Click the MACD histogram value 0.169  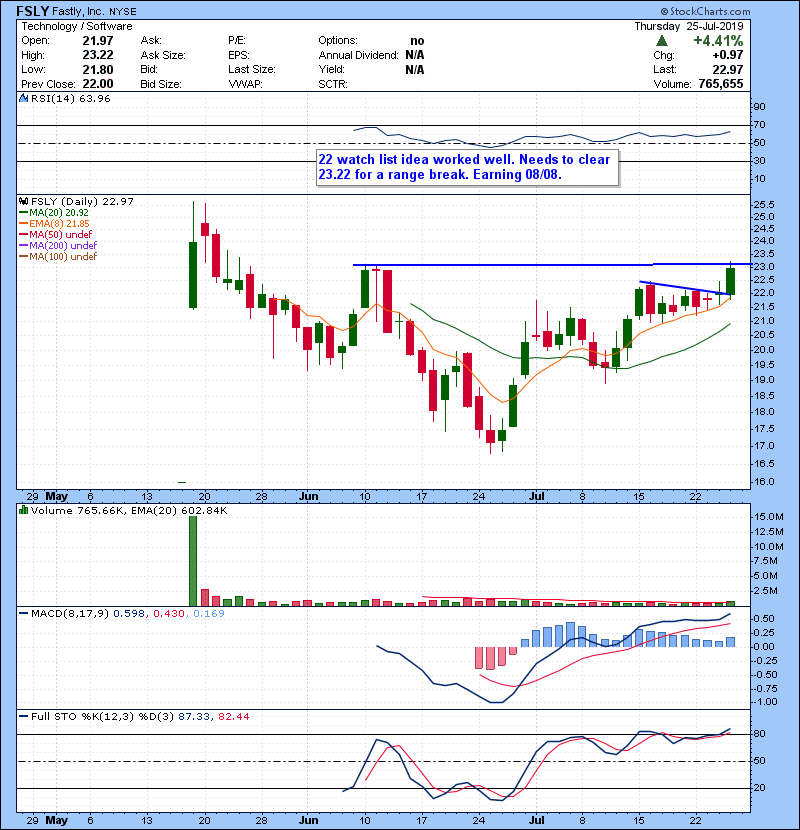[209, 614]
